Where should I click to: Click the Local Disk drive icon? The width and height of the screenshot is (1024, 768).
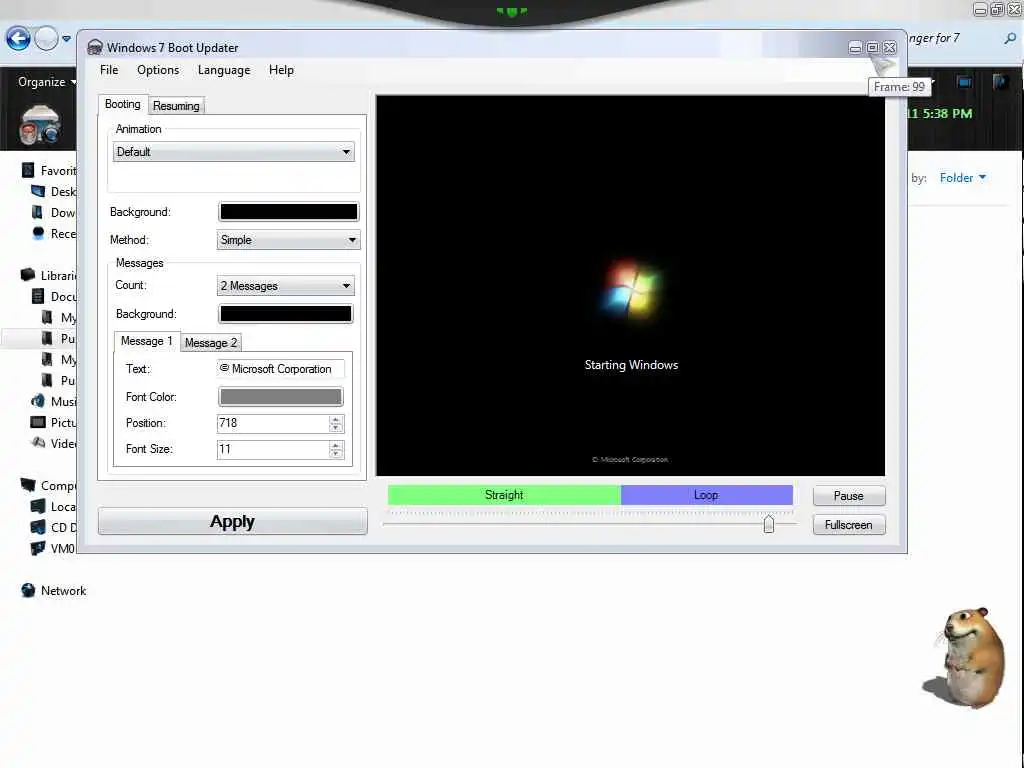pos(38,506)
